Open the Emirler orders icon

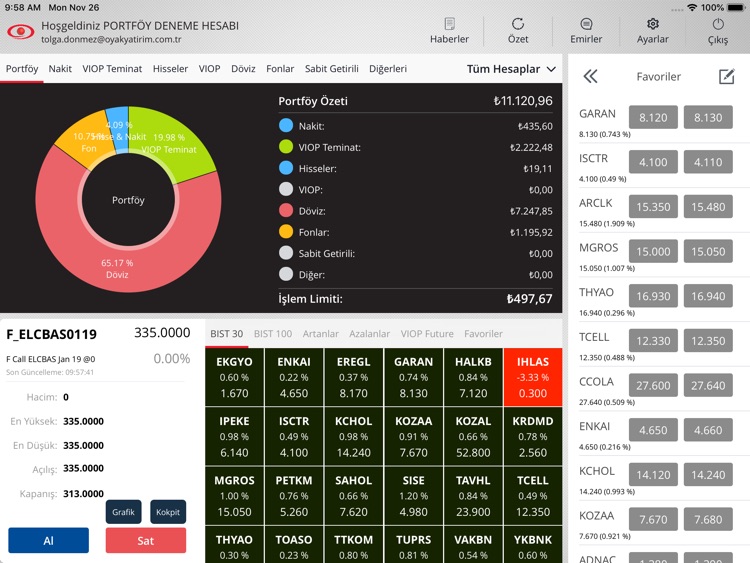pos(586,24)
